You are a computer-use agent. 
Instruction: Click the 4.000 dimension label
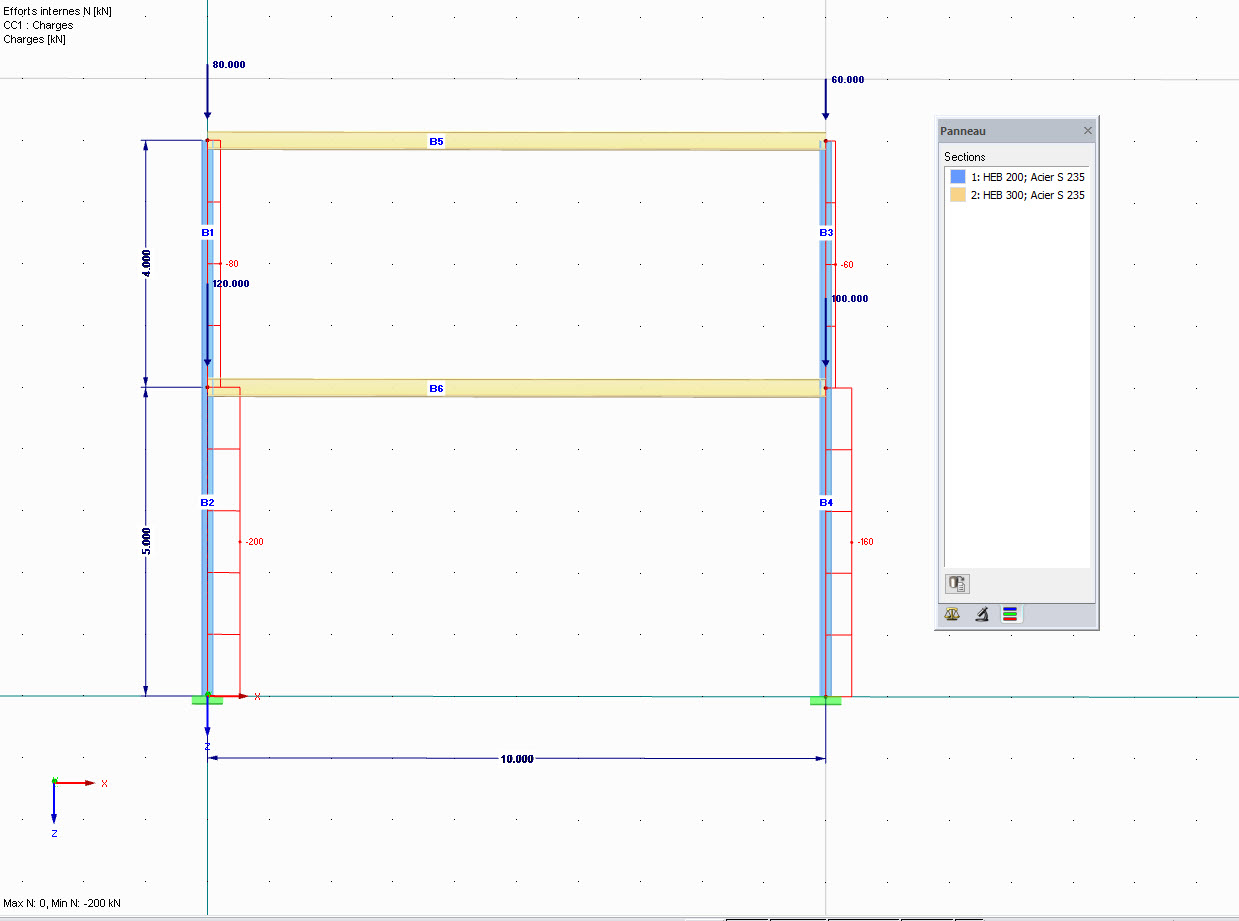coord(146,264)
